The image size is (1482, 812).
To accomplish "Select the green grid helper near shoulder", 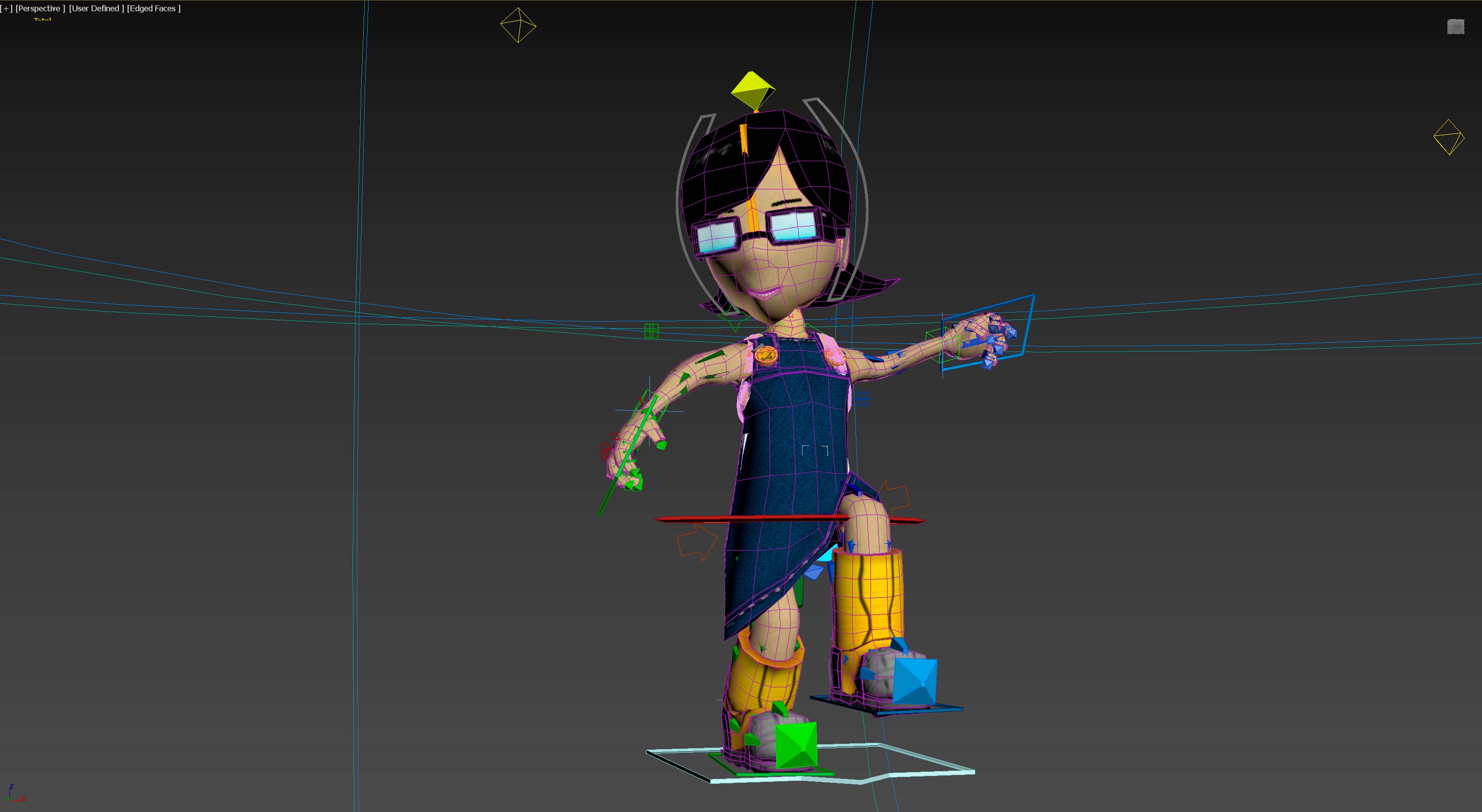I will point(651,331).
